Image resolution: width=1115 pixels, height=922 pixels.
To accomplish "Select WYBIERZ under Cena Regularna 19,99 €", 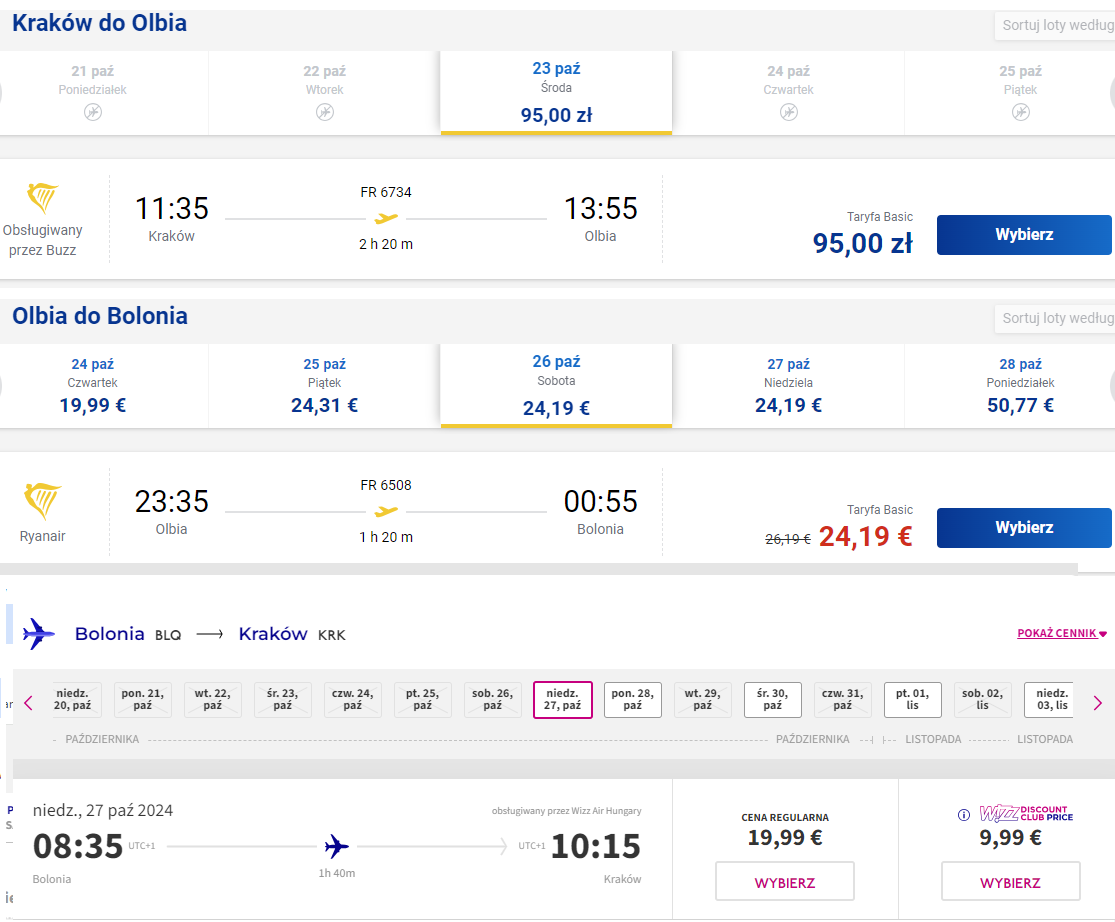I will click(785, 881).
